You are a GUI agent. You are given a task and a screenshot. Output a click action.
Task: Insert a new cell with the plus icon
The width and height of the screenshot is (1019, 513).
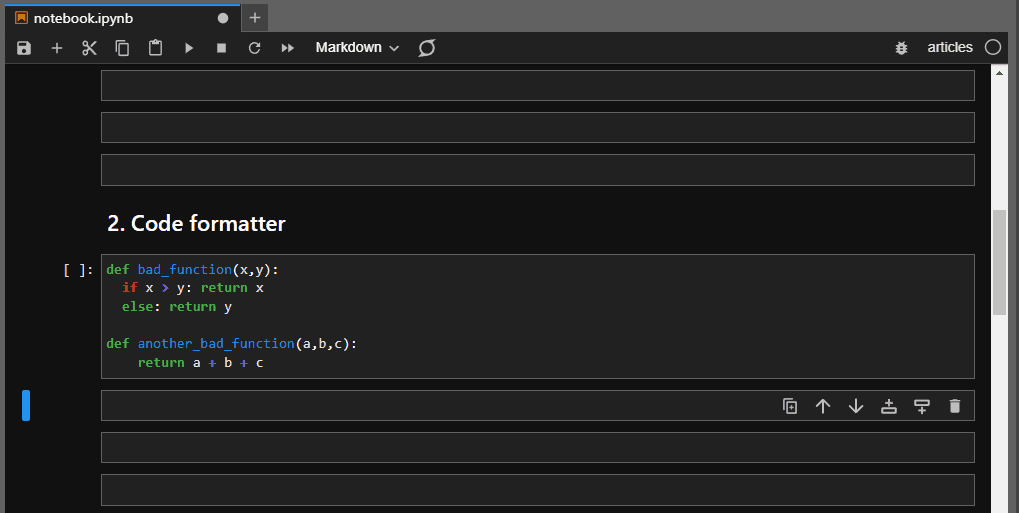tap(57, 47)
